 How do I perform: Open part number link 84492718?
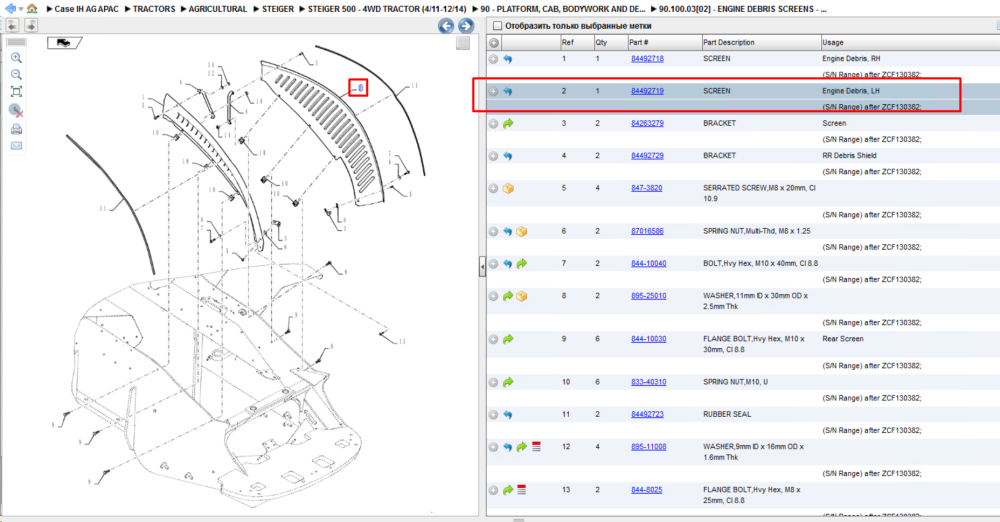pos(647,59)
